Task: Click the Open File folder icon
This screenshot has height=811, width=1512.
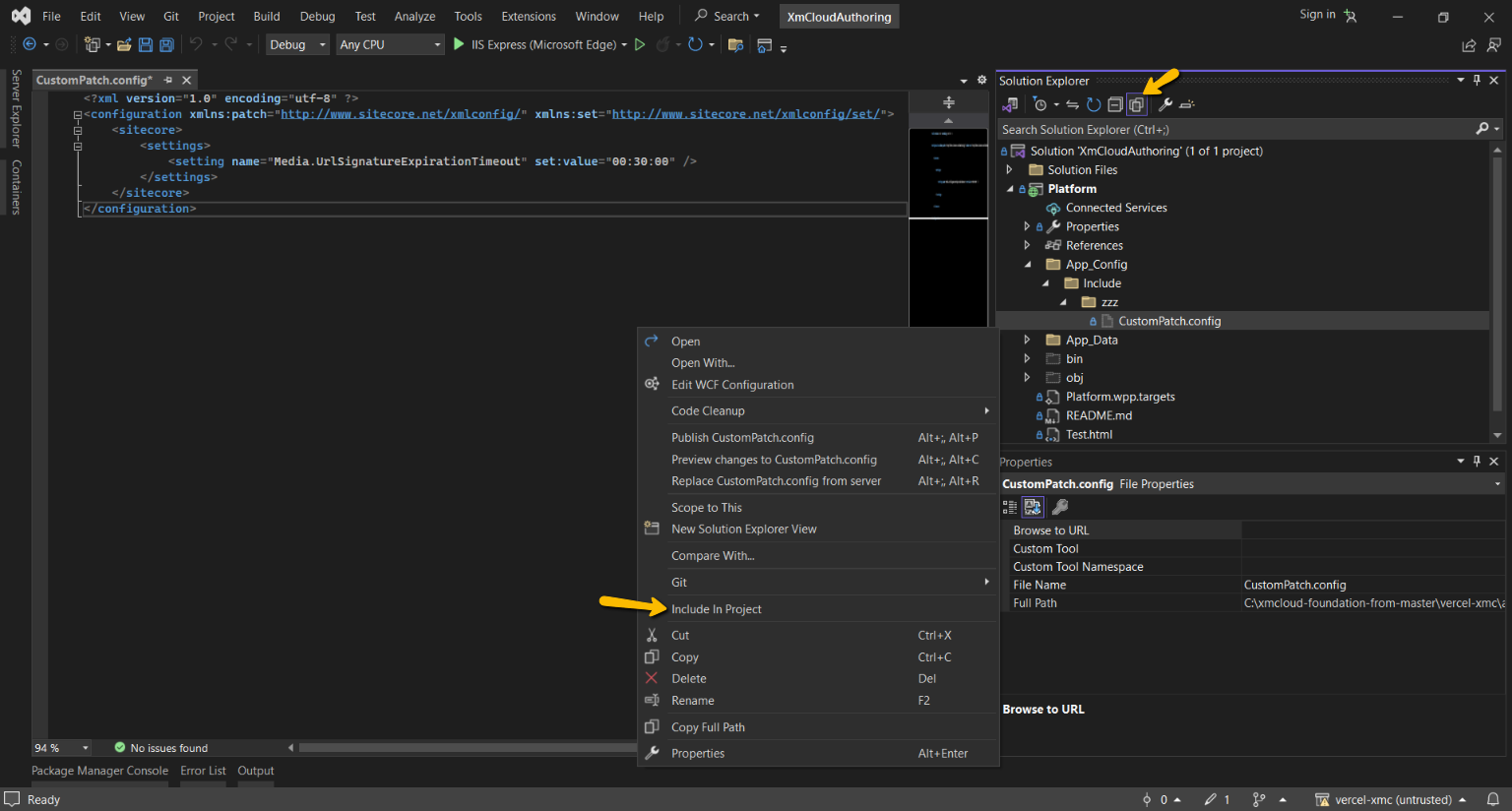Action: (124, 44)
